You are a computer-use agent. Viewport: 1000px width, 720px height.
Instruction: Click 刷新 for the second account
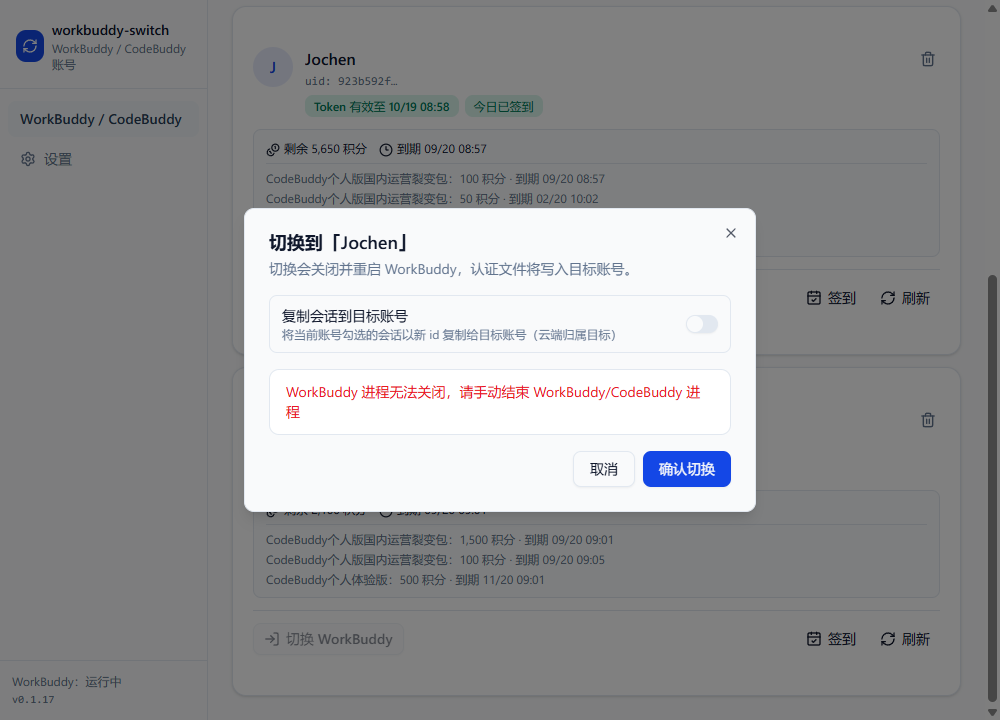pos(905,639)
